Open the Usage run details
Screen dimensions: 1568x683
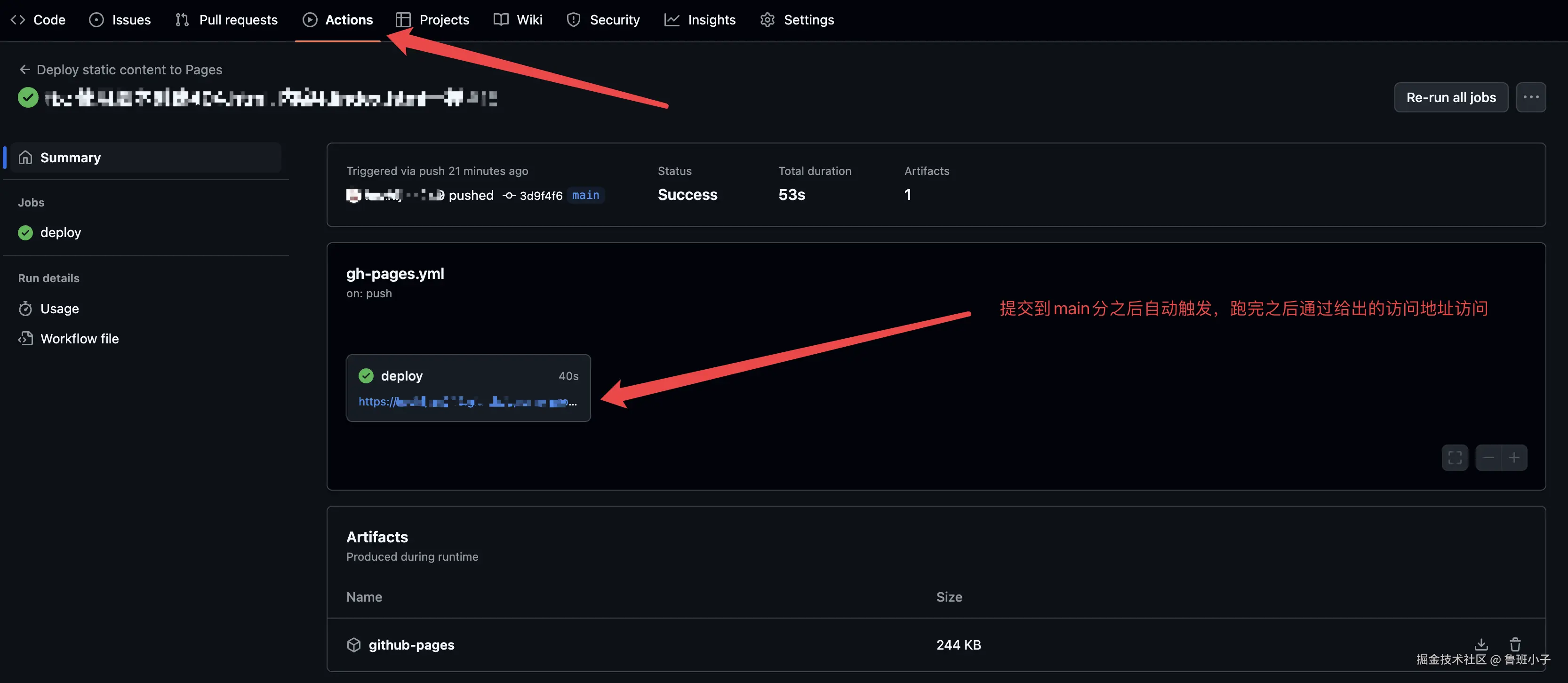59,309
